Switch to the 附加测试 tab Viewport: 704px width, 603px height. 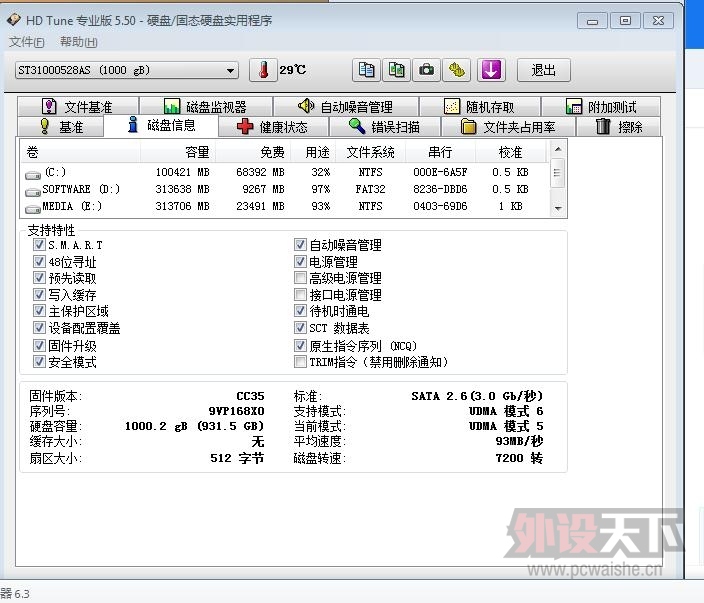click(601, 107)
